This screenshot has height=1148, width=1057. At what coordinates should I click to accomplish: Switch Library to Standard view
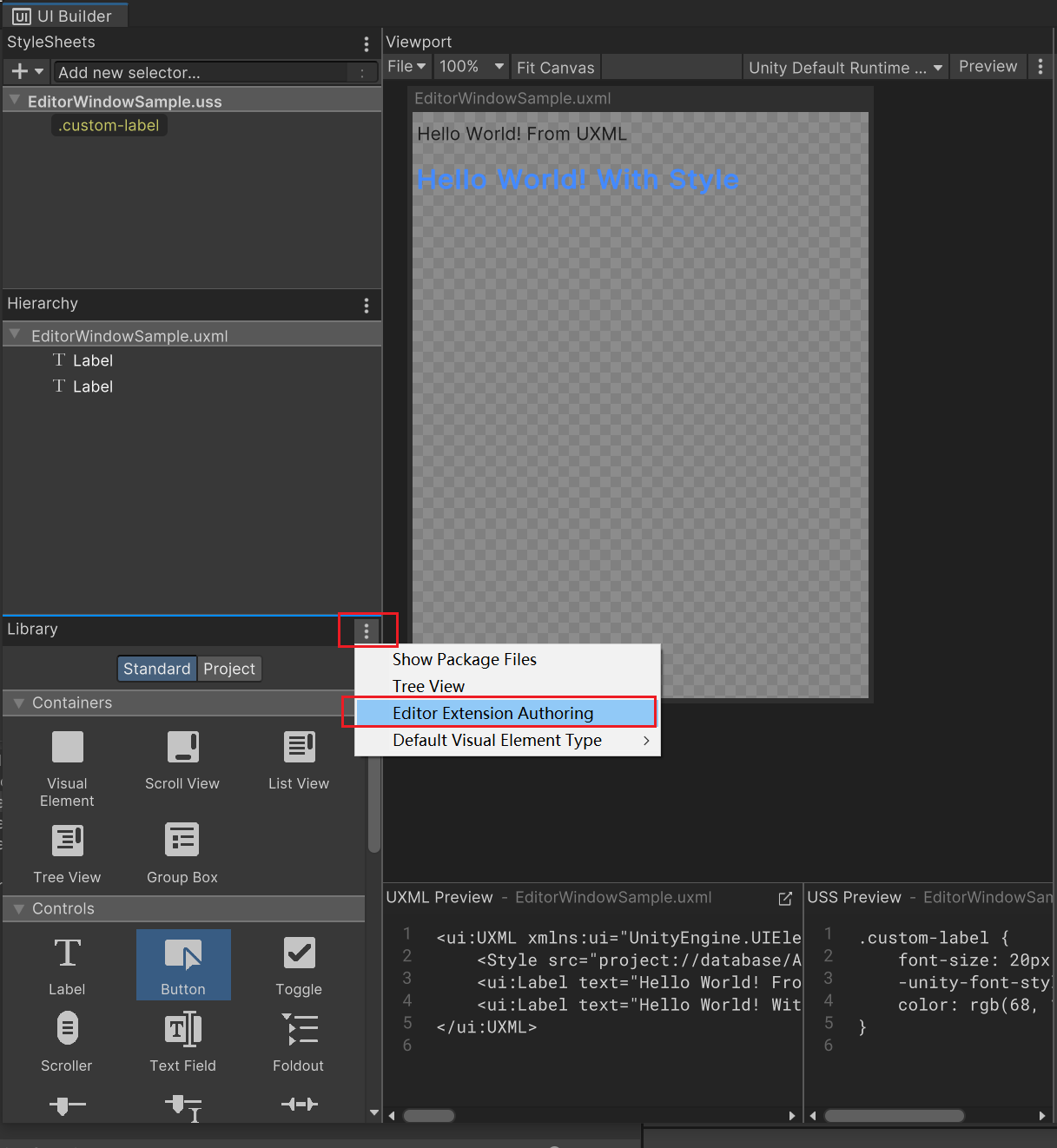(x=156, y=669)
